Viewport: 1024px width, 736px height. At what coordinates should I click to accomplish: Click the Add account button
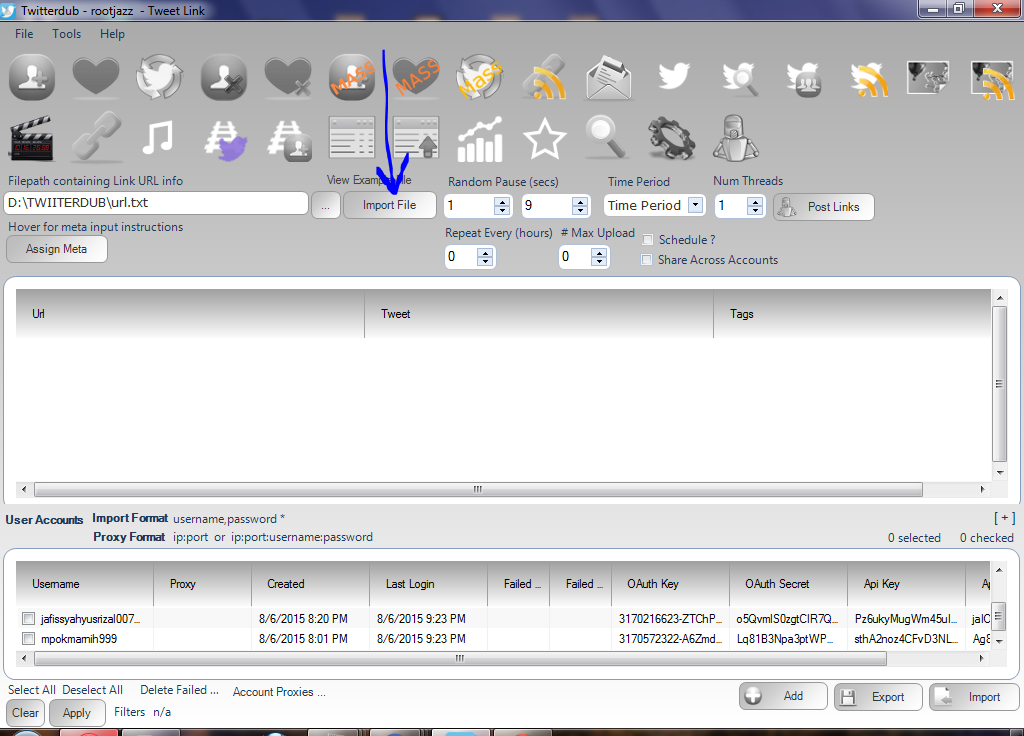point(783,696)
